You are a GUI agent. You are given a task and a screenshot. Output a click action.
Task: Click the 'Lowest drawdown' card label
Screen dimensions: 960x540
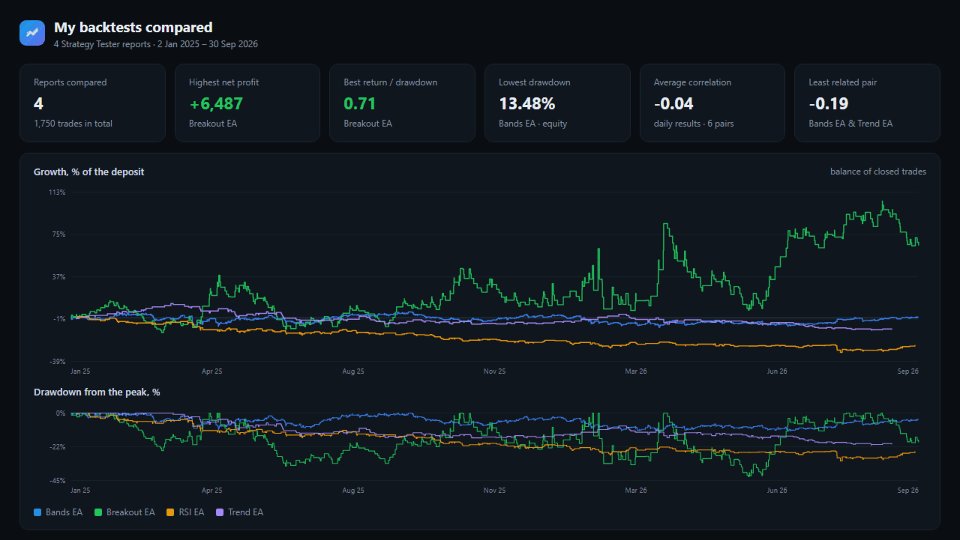point(534,83)
